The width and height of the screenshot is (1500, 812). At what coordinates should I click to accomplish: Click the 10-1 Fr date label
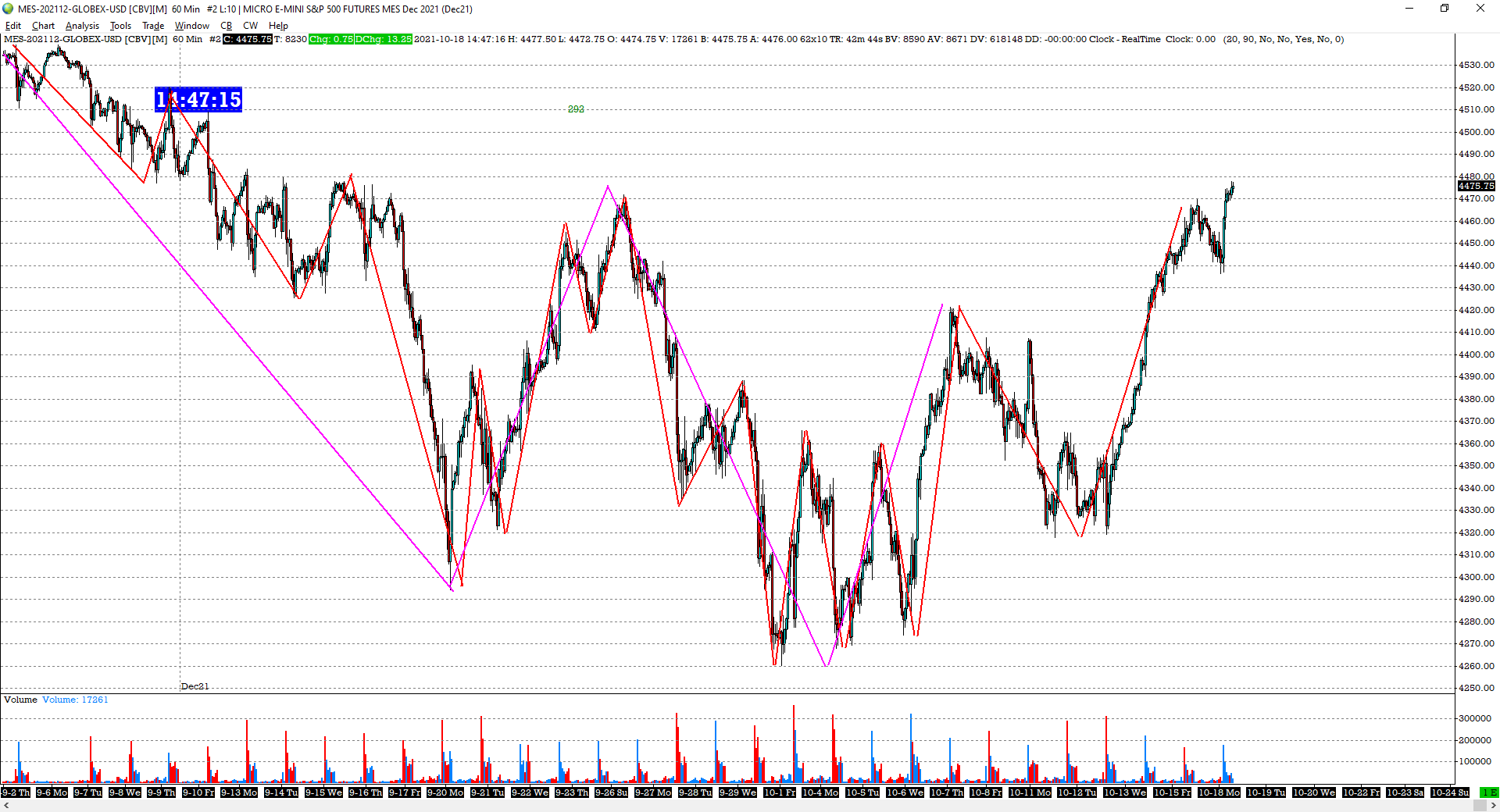(780, 792)
